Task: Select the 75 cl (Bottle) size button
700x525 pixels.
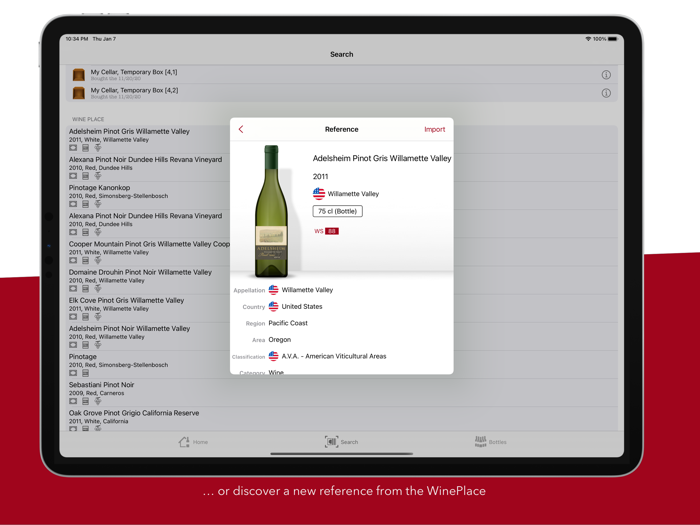Action: tap(338, 211)
